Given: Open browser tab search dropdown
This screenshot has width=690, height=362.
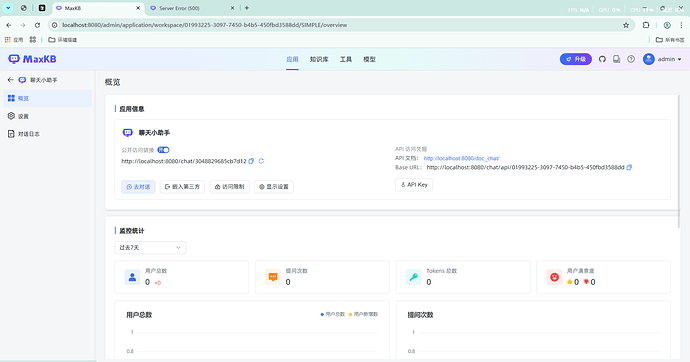Looking at the screenshot, I should [x=8, y=8].
